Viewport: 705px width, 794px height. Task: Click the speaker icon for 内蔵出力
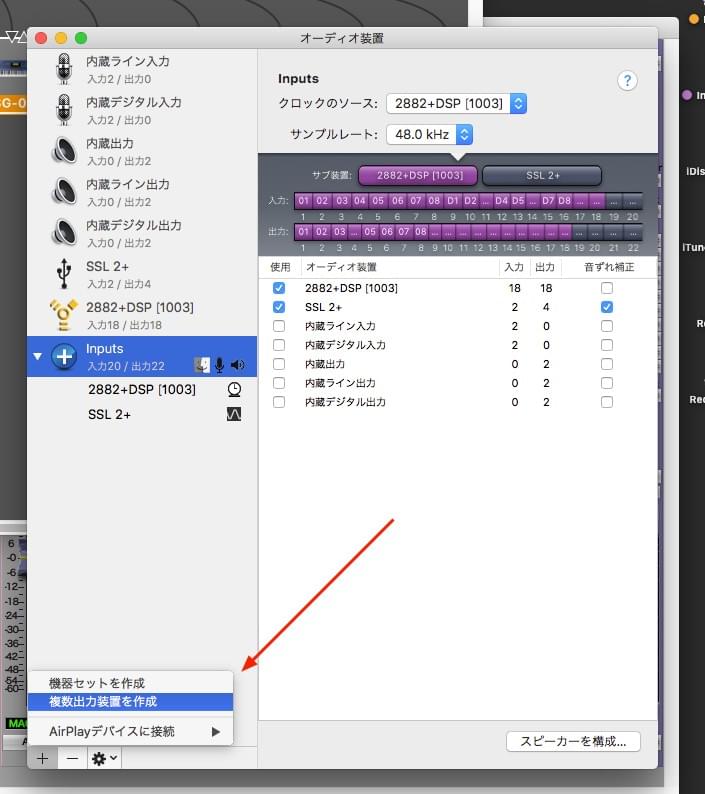tap(64, 150)
